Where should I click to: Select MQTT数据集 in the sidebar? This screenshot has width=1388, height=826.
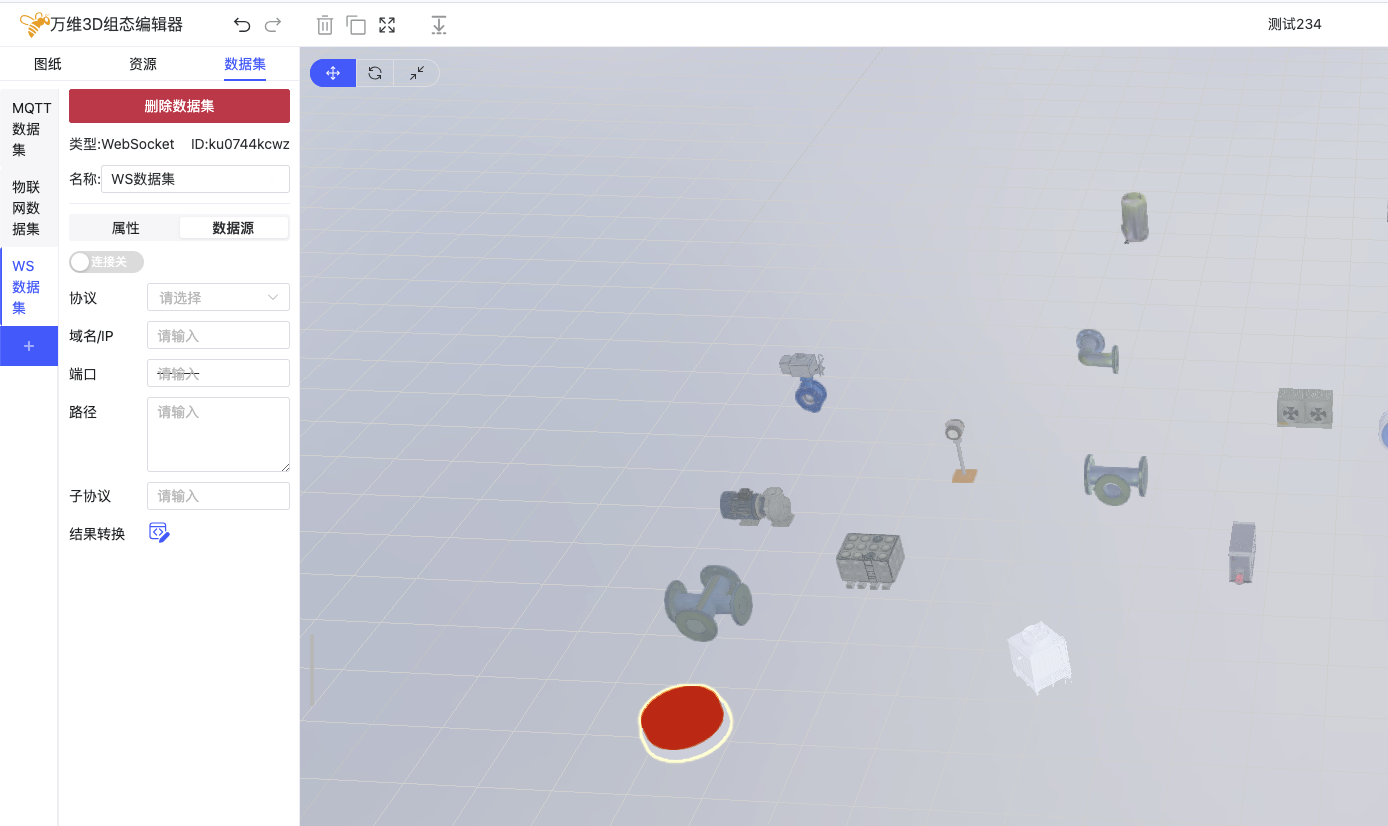click(29, 129)
